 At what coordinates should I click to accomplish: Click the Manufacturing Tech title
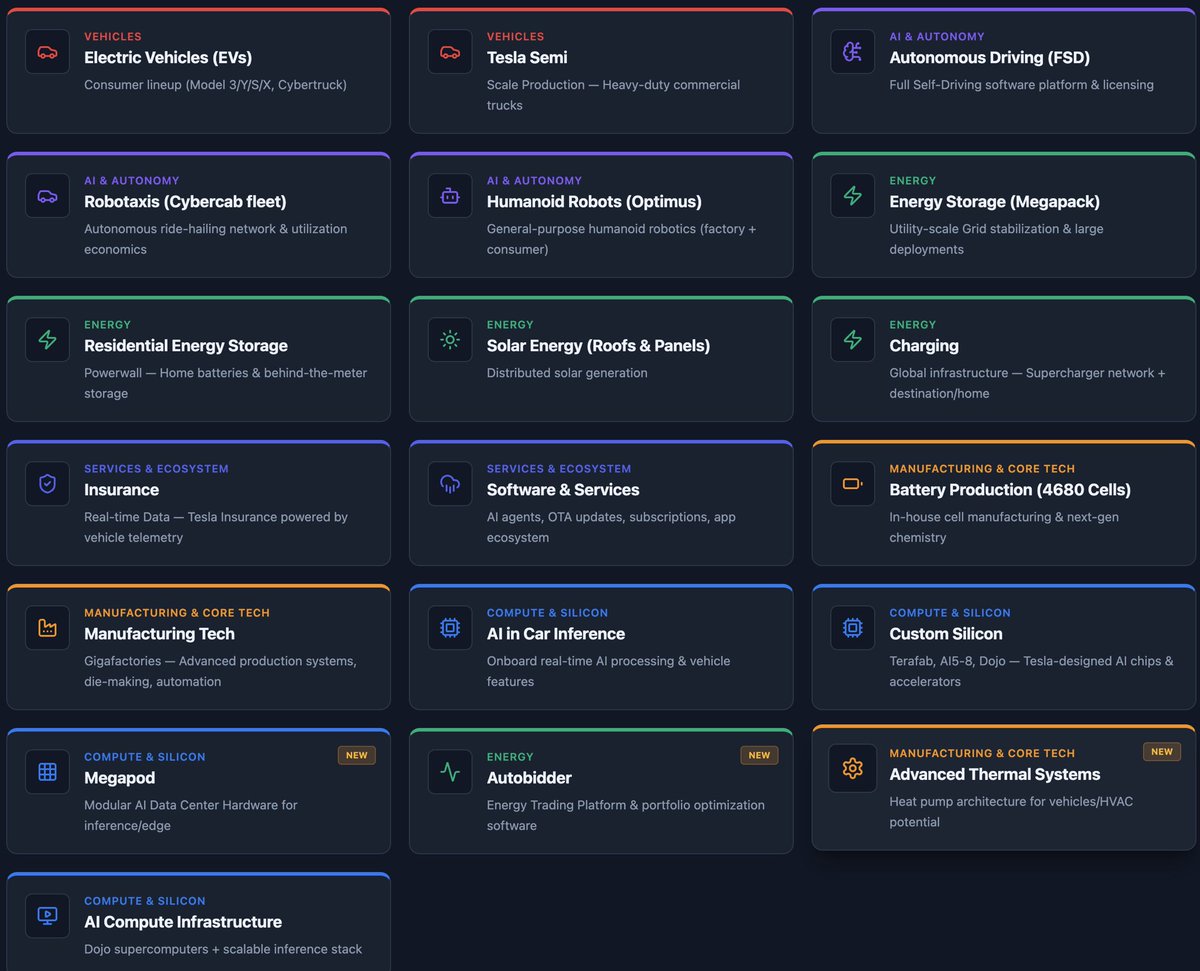tap(159, 633)
